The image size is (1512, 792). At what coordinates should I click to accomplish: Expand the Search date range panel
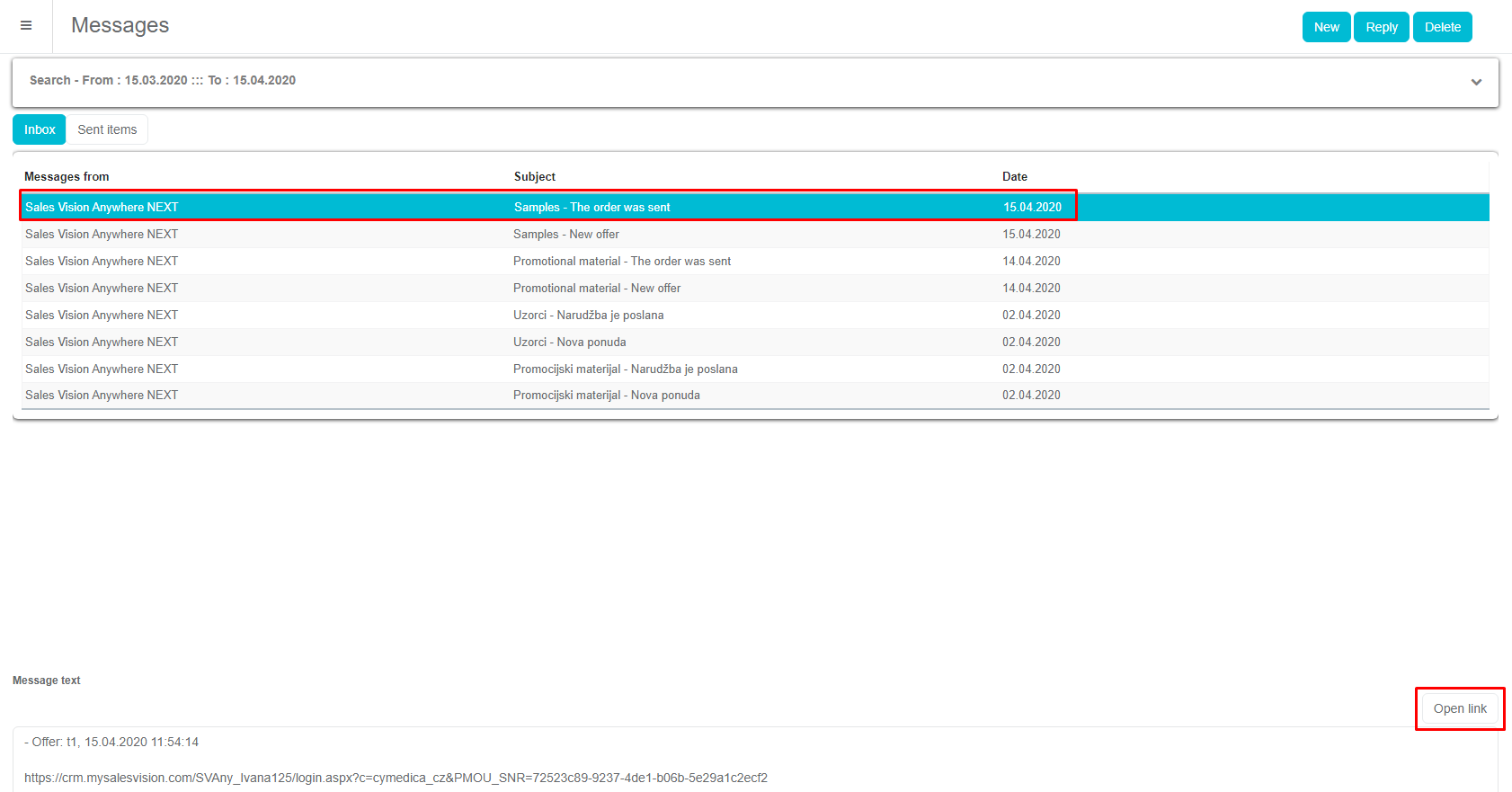(1475, 82)
